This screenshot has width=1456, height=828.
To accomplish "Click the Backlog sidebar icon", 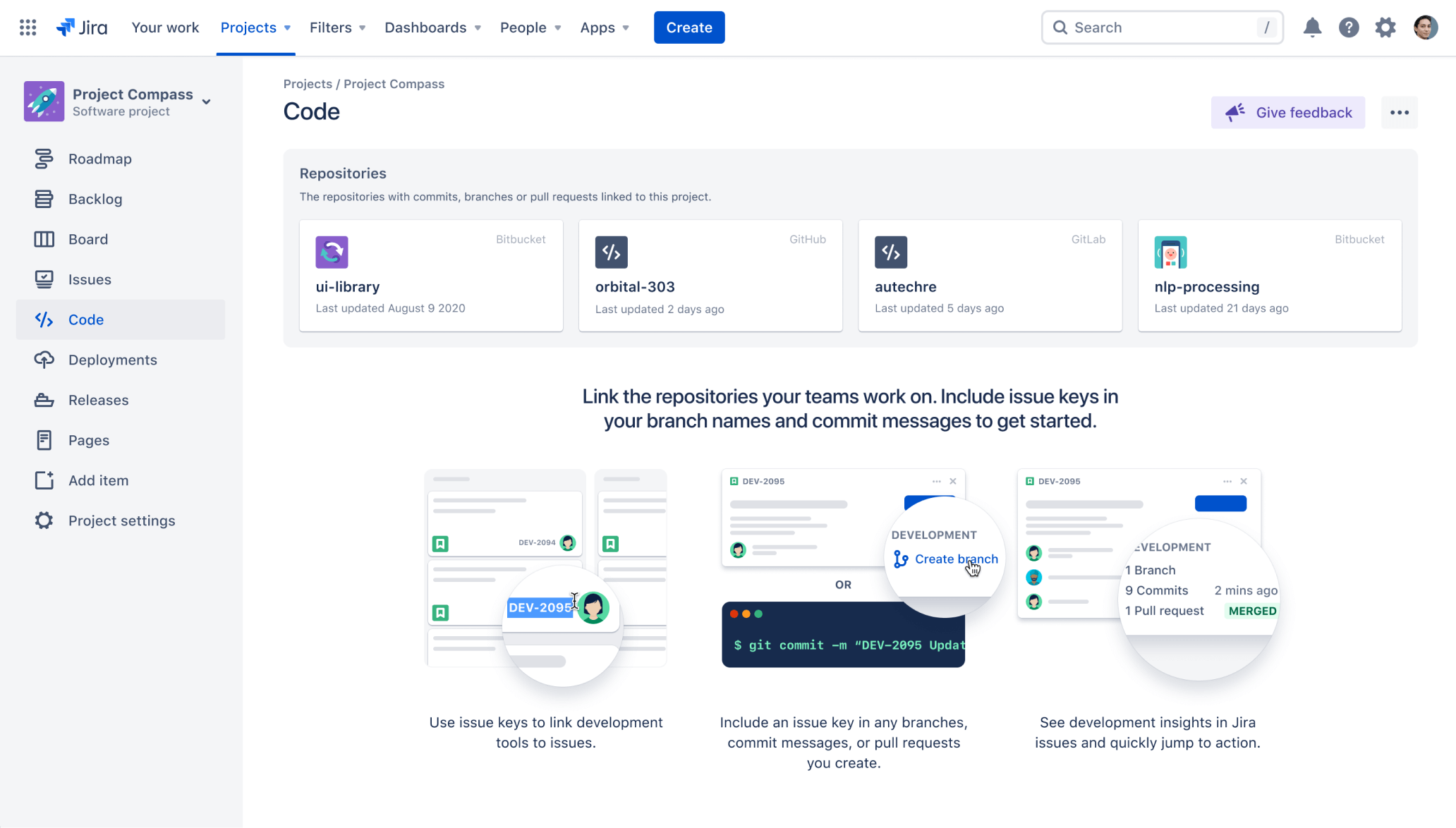I will pyautogui.click(x=42, y=199).
